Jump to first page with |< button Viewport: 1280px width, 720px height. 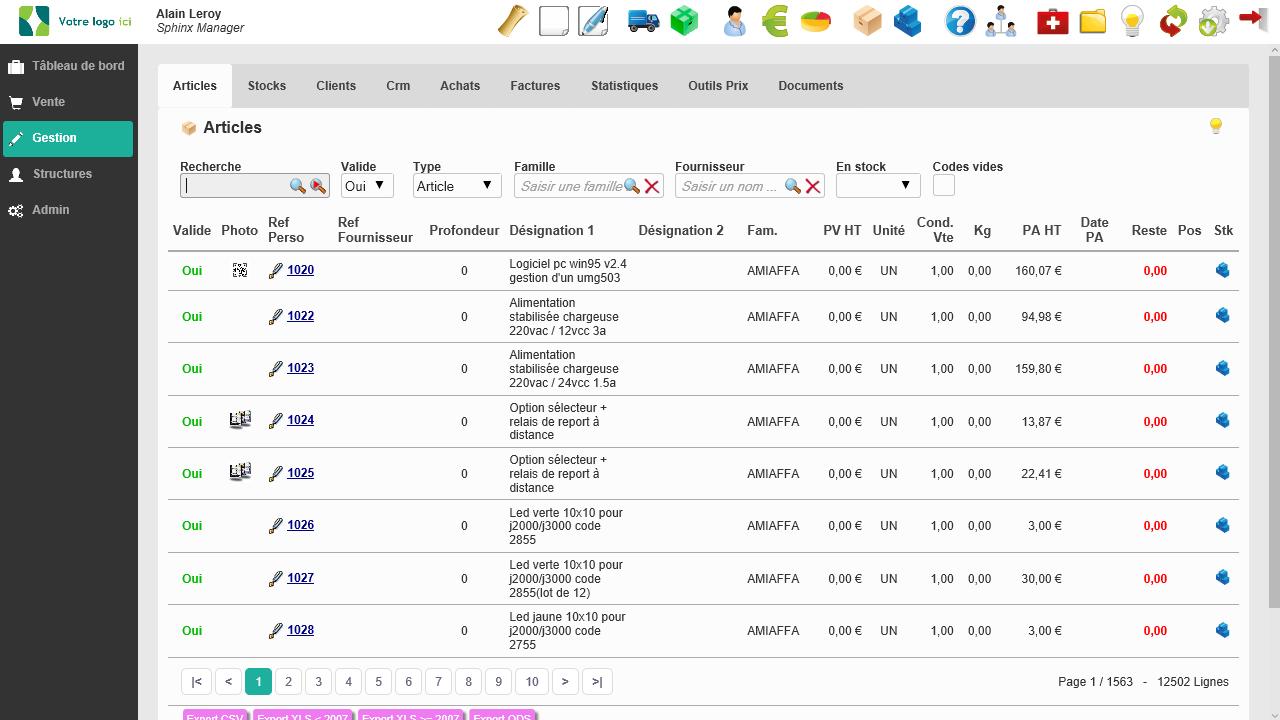(197, 681)
